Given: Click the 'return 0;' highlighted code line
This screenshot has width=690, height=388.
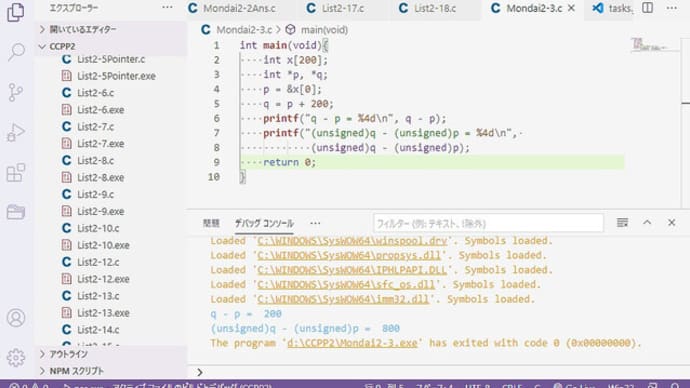Looking at the screenshot, I should coord(432,162).
